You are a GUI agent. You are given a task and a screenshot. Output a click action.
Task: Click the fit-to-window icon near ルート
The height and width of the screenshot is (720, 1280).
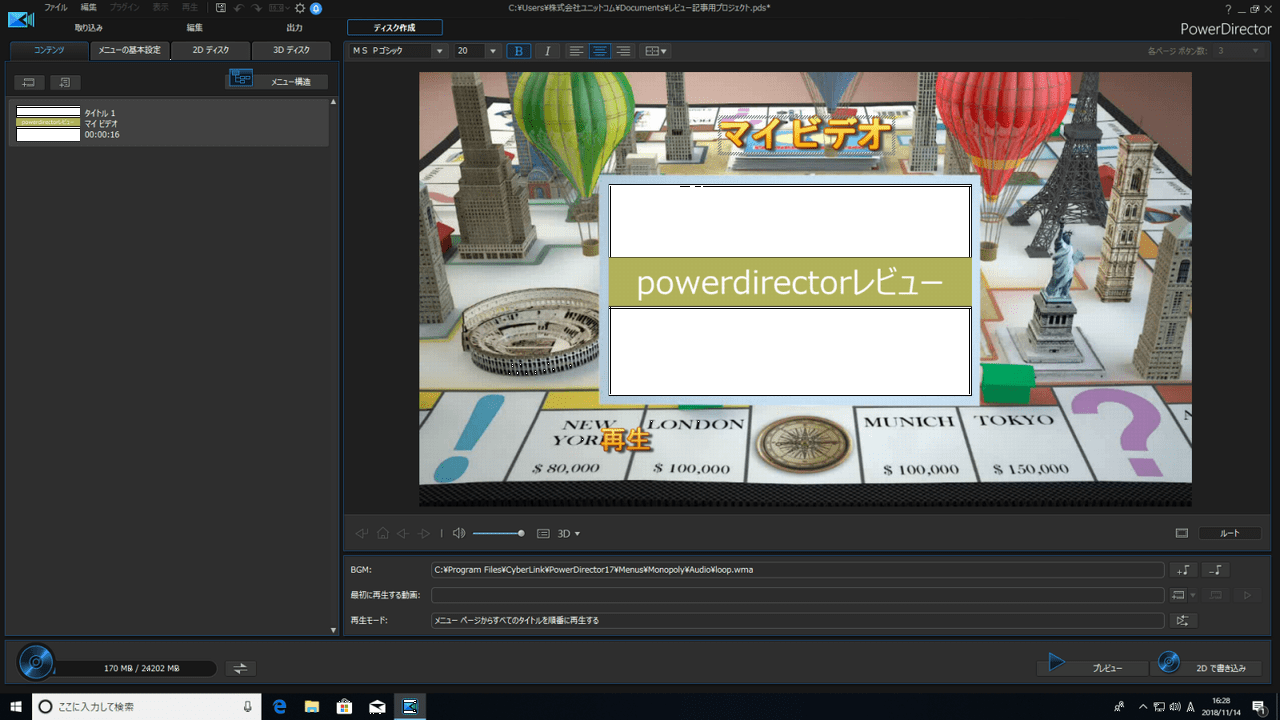point(1181,533)
